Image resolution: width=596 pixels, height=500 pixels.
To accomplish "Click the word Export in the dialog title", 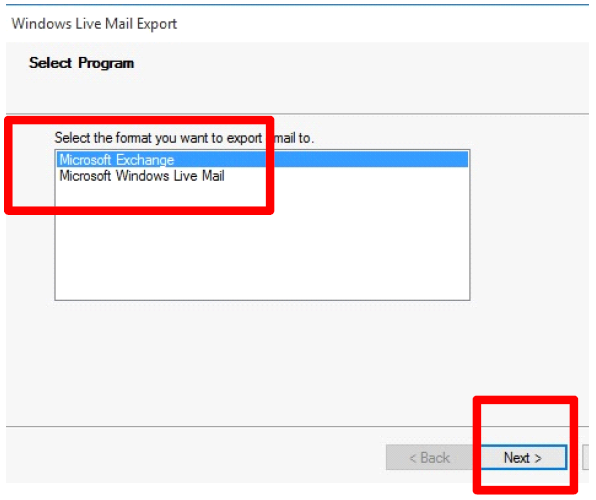I will point(157,24).
